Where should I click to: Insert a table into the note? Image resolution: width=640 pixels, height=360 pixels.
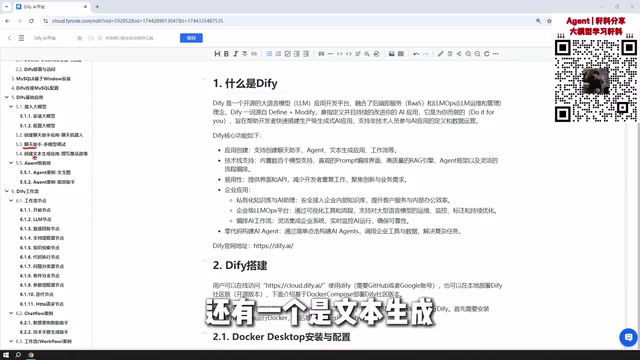pyautogui.click(x=401, y=54)
